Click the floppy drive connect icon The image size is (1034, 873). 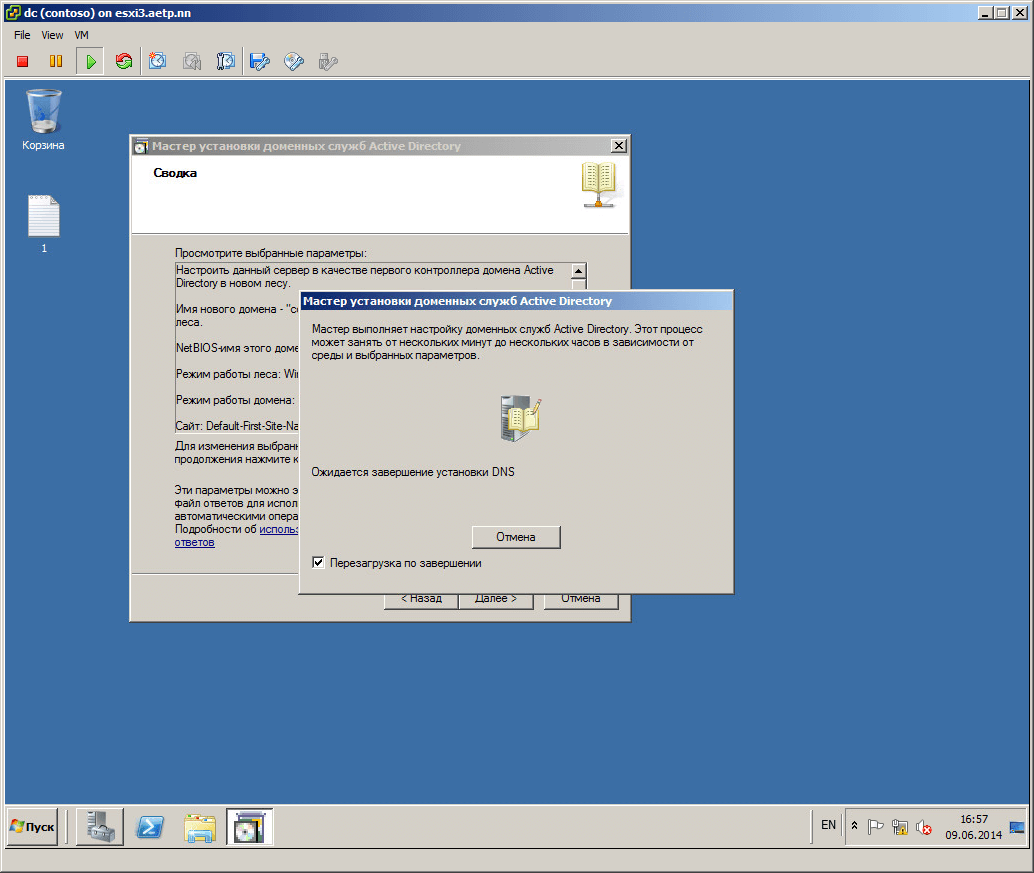(260, 62)
